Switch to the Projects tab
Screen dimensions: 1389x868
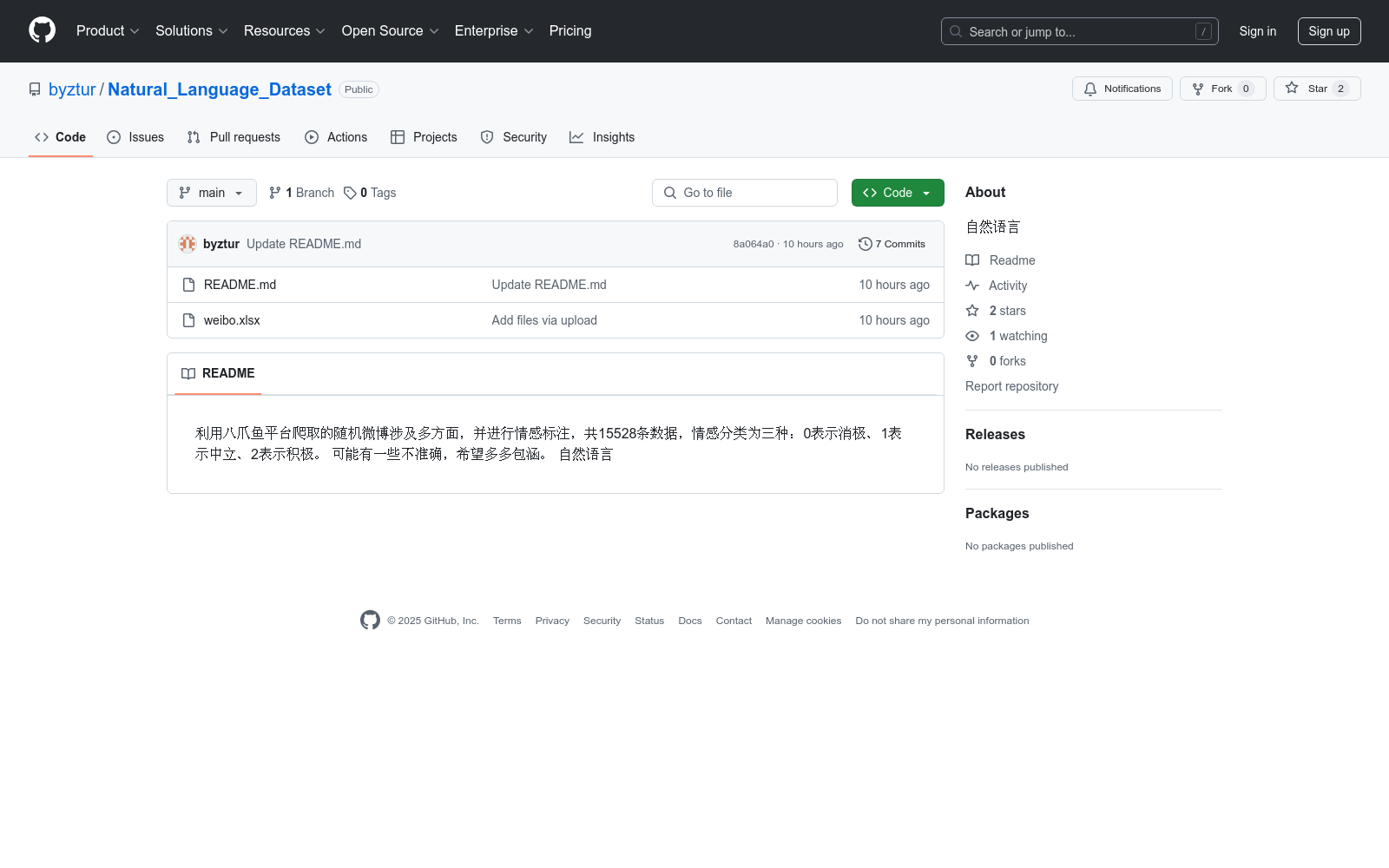[x=424, y=137]
